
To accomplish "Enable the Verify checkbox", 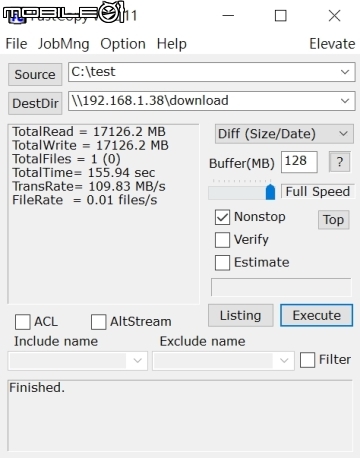I will [222, 240].
